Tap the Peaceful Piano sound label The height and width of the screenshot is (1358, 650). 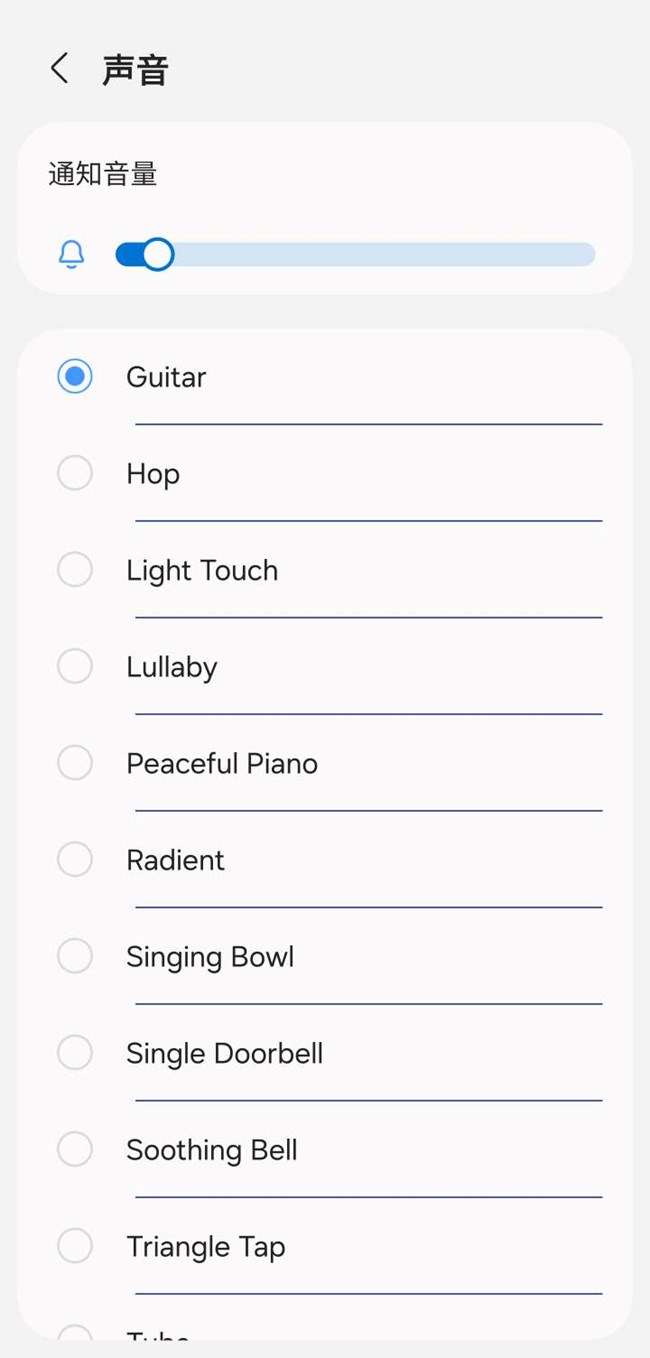[x=222, y=764]
